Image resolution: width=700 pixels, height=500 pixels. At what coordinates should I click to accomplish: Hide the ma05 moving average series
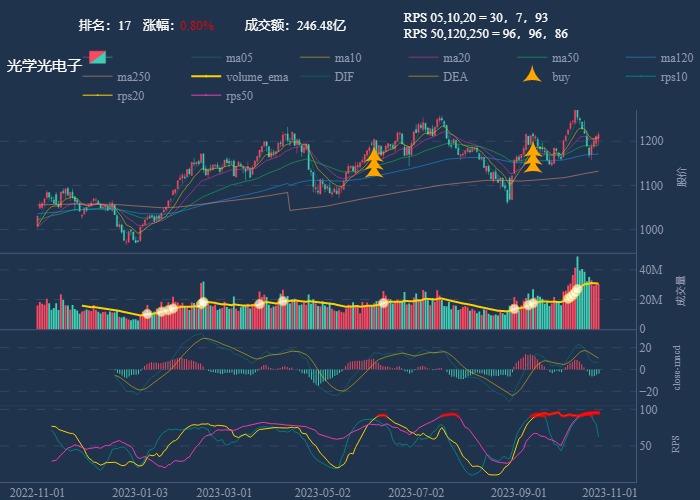click(x=206, y=58)
